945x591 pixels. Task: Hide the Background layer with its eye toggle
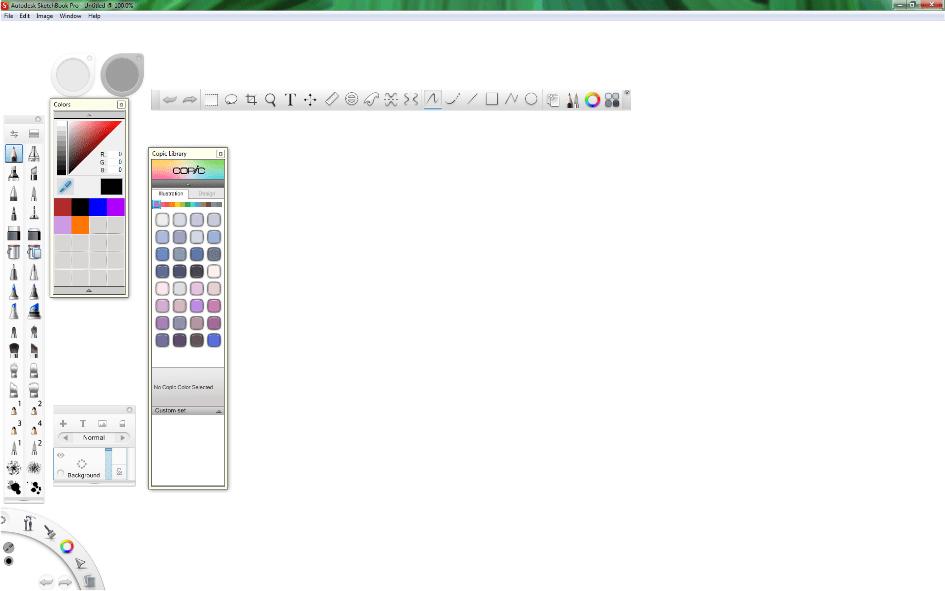click(60, 454)
